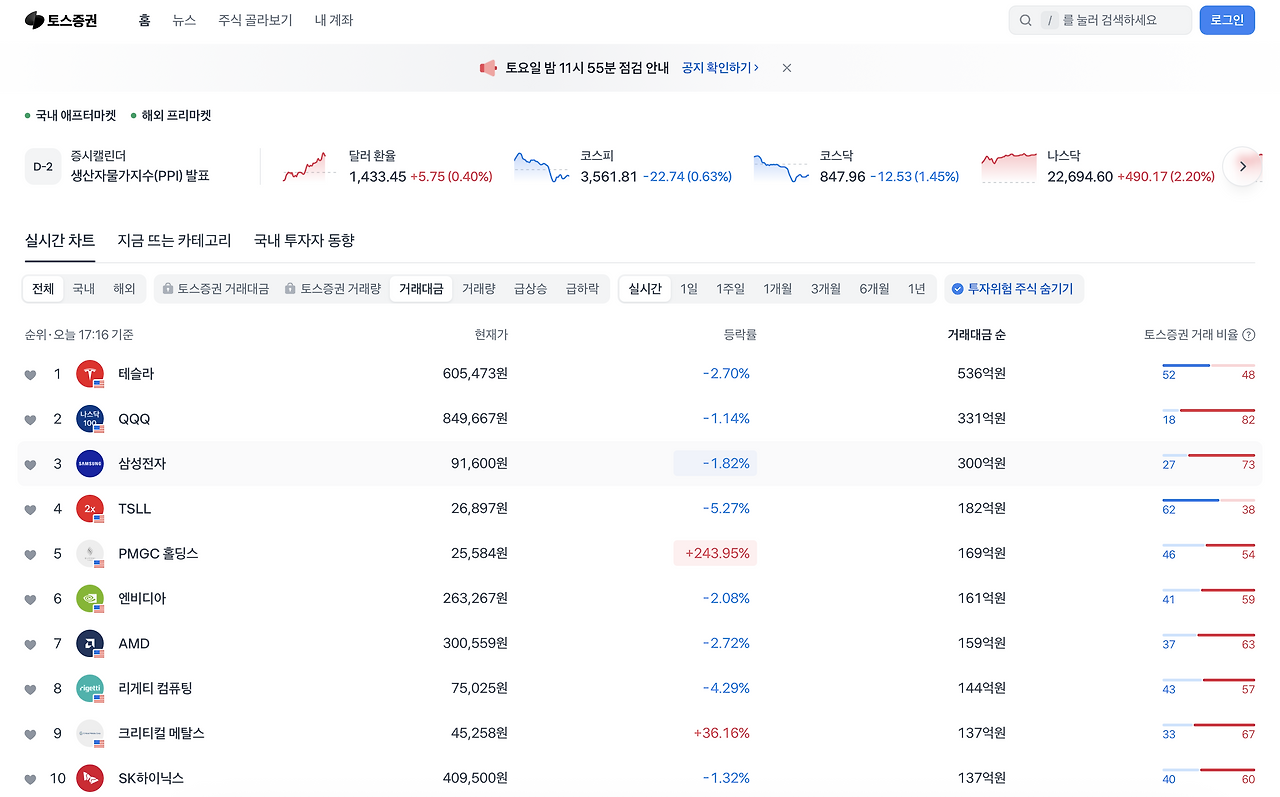Click the 로그인 button
Viewport: 1280px width, 797px height.
click(x=1227, y=20)
